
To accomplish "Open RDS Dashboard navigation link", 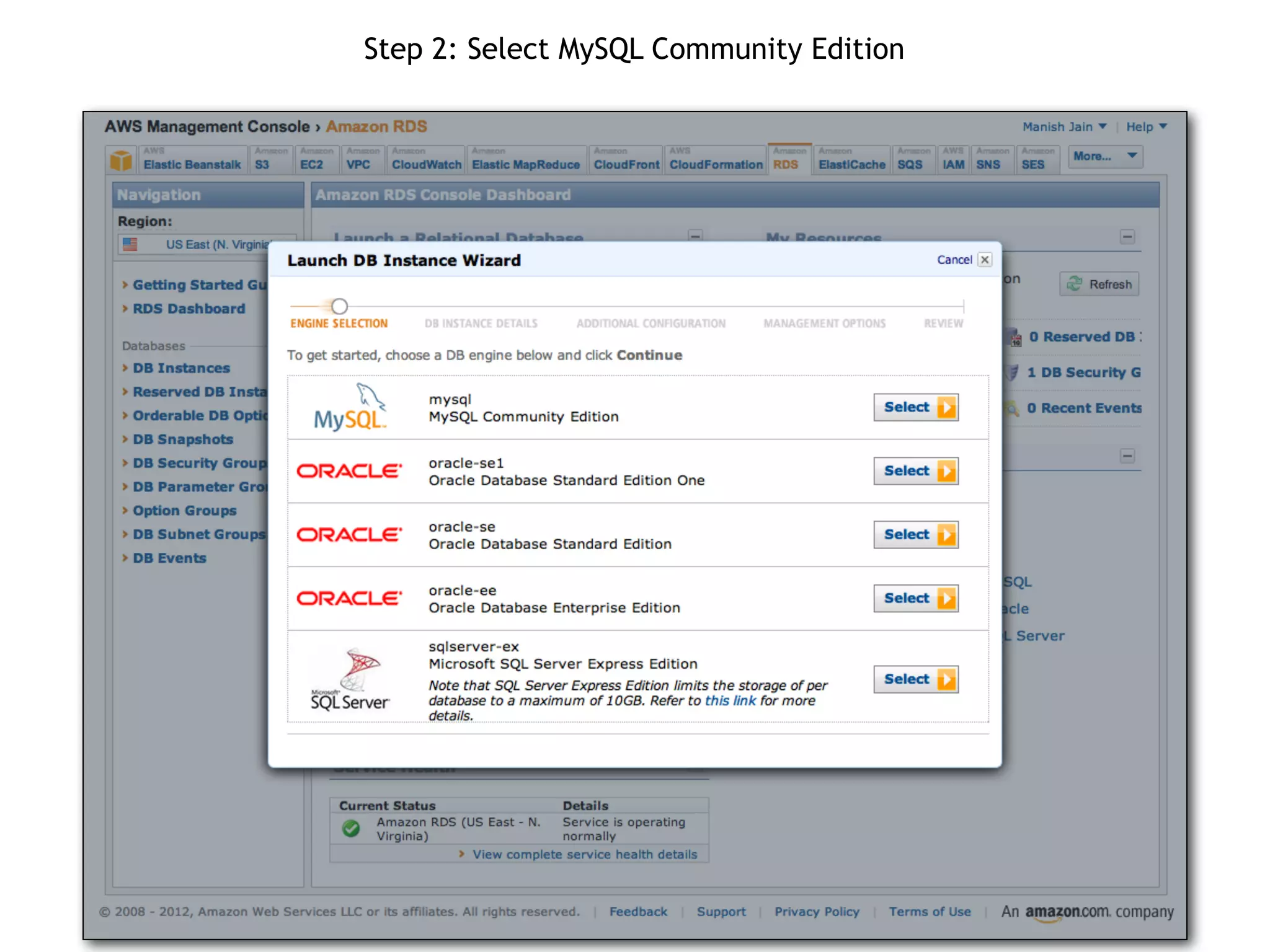I will click(x=189, y=309).
